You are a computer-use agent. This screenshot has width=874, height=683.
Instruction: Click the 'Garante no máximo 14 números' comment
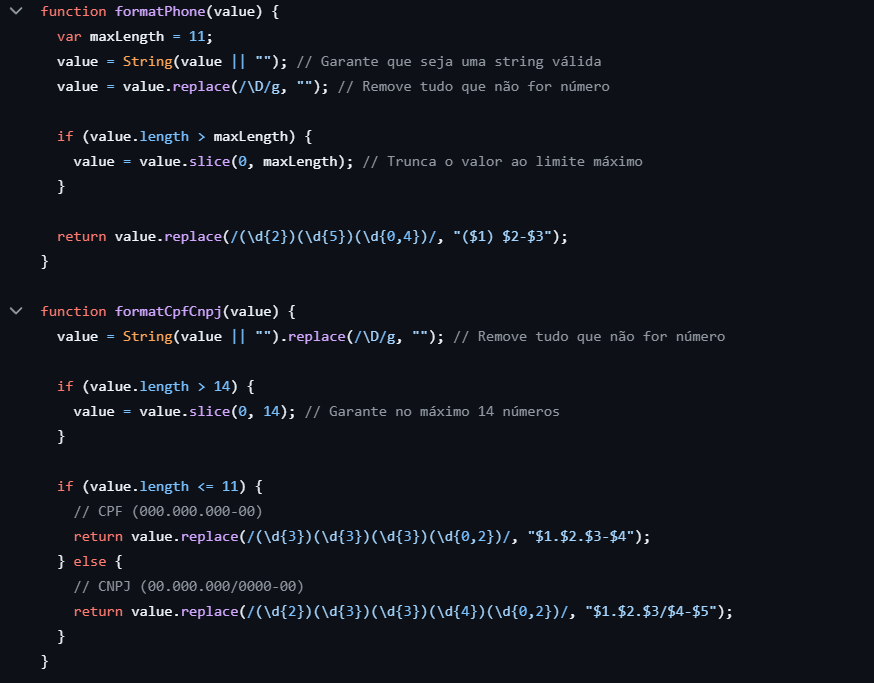click(x=431, y=411)
